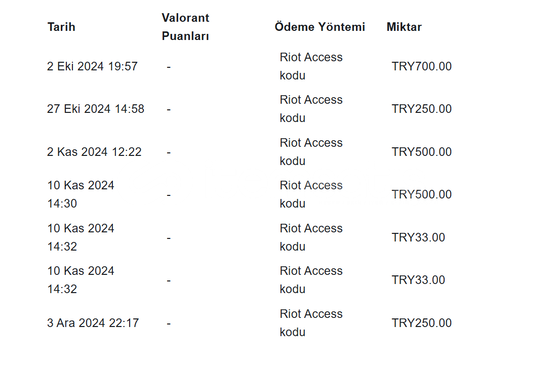Click the dash in the 27 Eki row

point(169,109)
